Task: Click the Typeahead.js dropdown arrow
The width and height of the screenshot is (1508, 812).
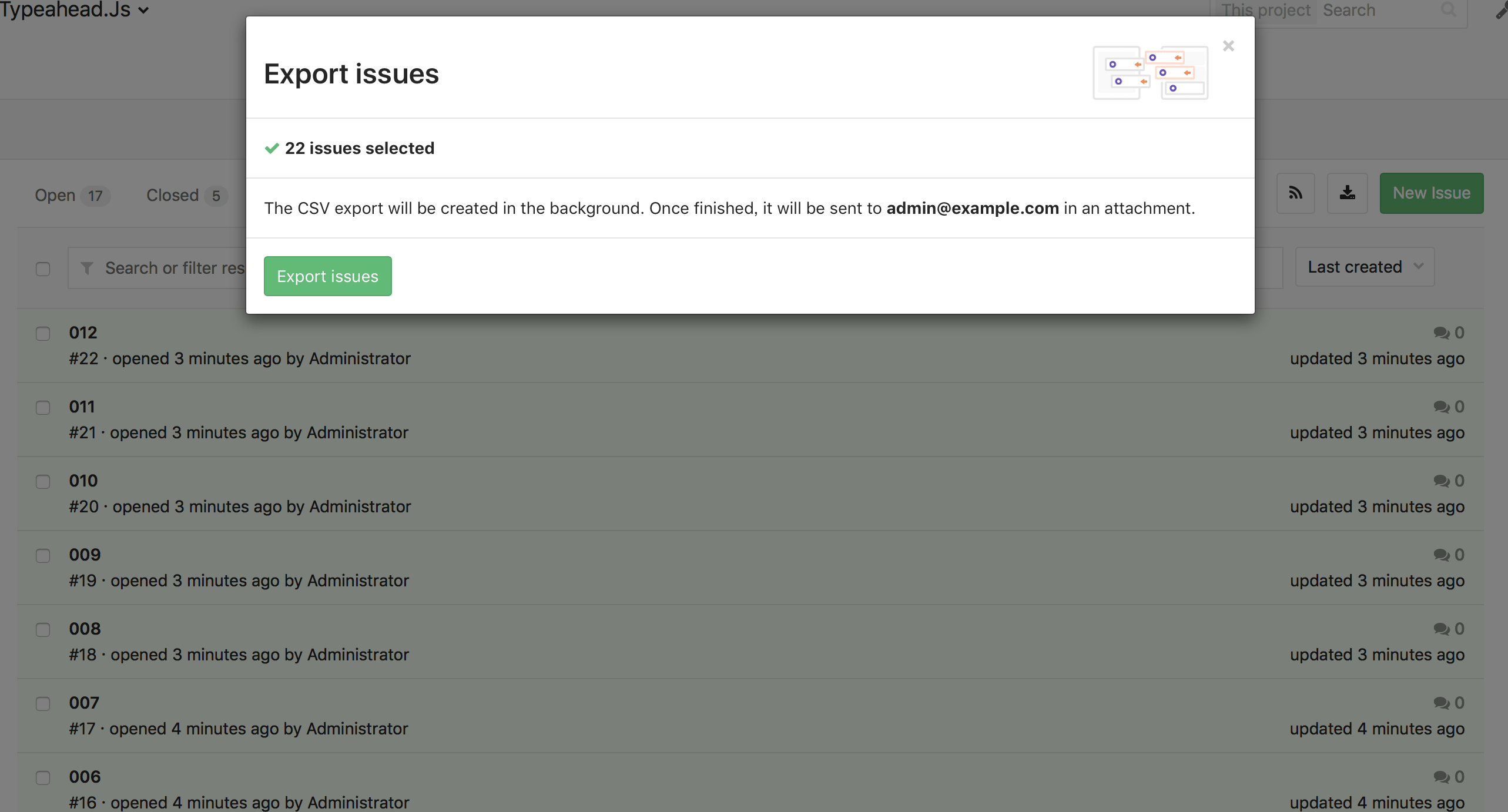Action: 147,11
